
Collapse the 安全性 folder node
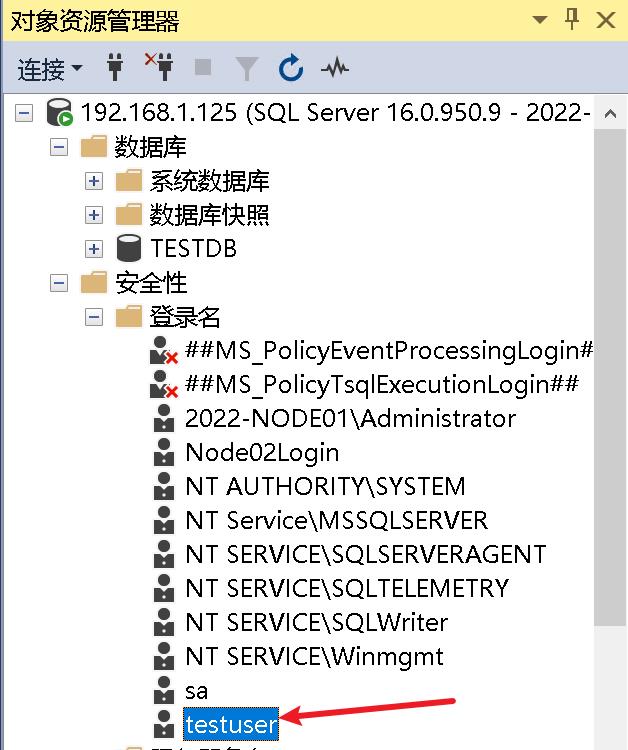[59, 283]
